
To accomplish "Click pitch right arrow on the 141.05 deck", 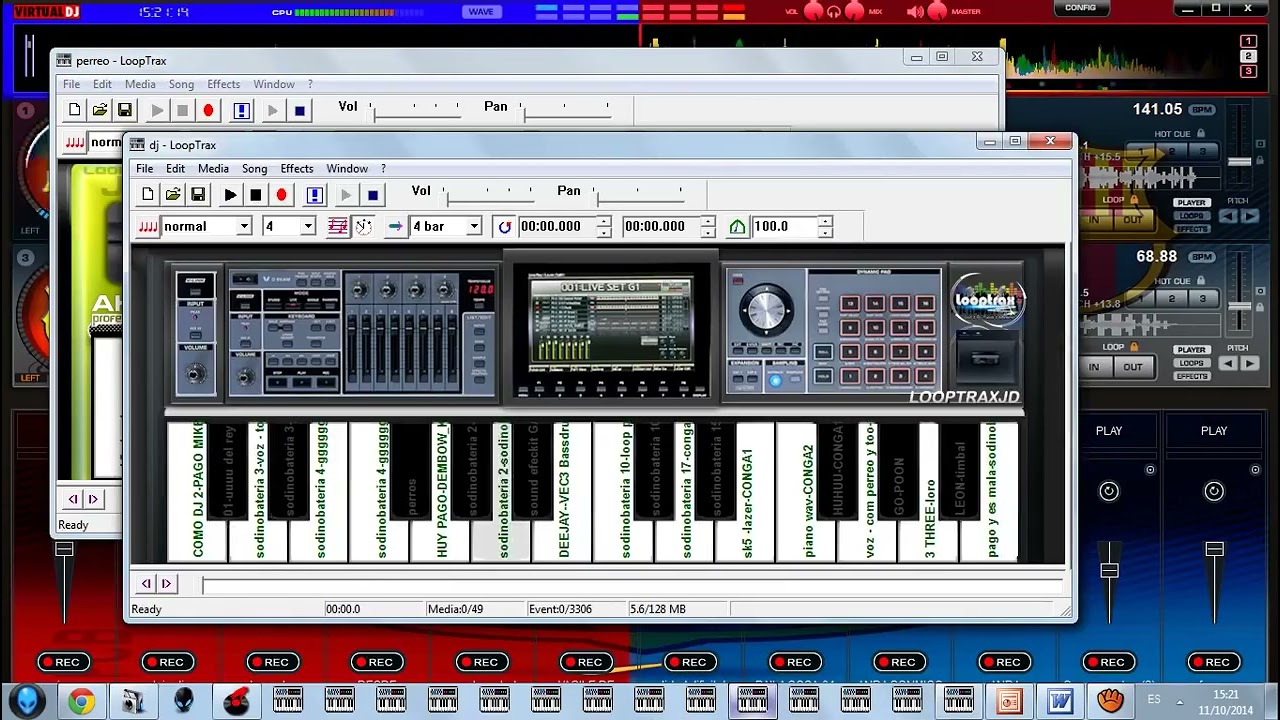I will tap(1248, 216).
